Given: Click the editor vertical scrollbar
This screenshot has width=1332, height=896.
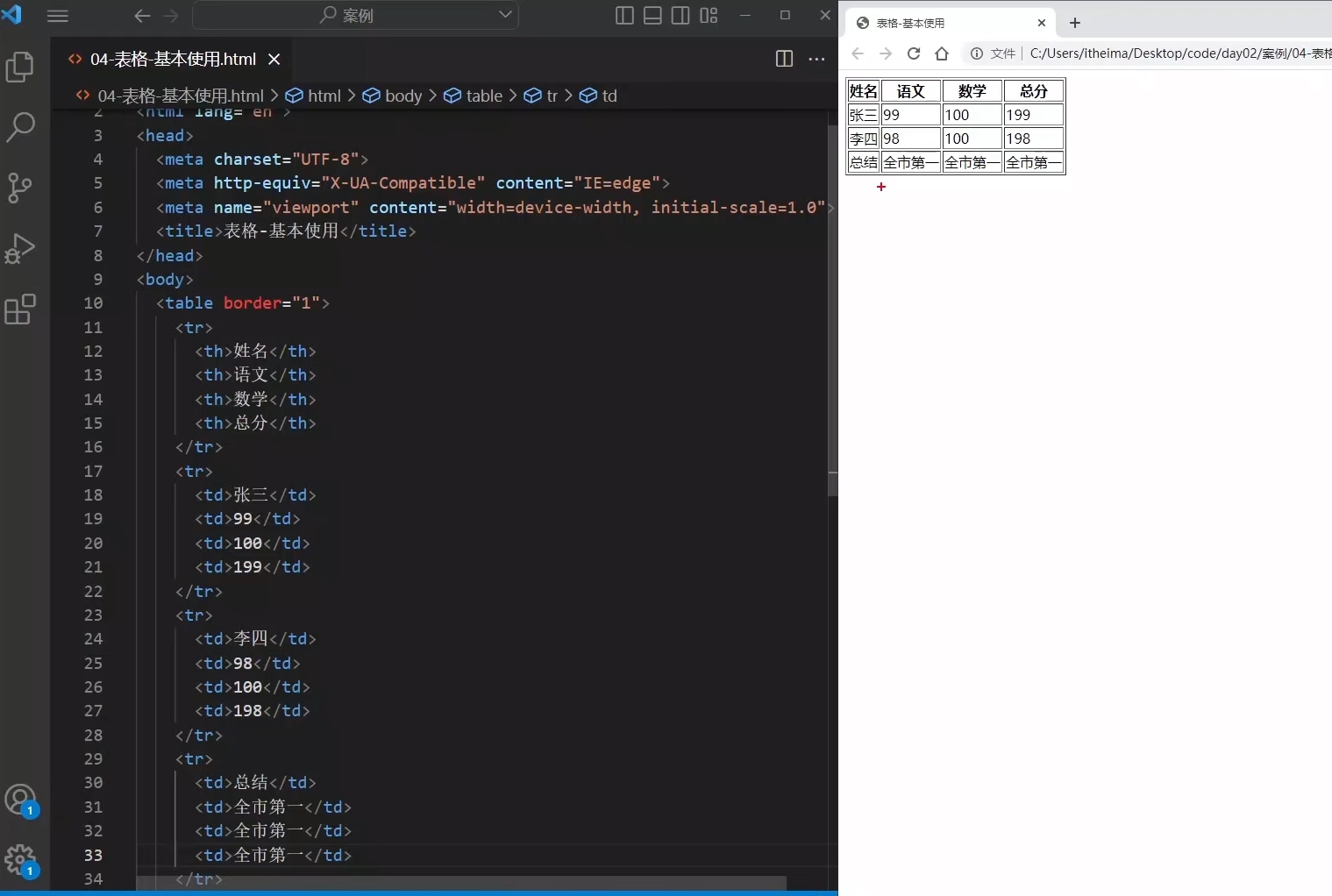Looking at the screenshot, I should (x=832, y=311).
